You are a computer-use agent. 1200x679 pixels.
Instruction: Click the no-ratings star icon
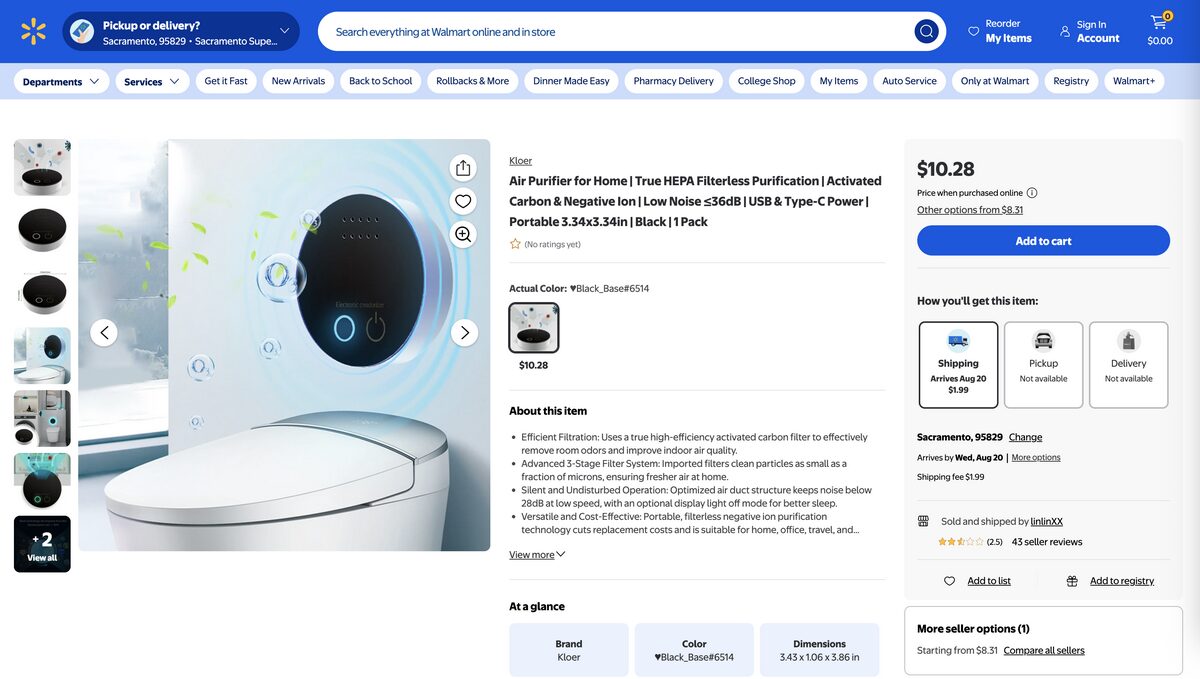point(515,244)
